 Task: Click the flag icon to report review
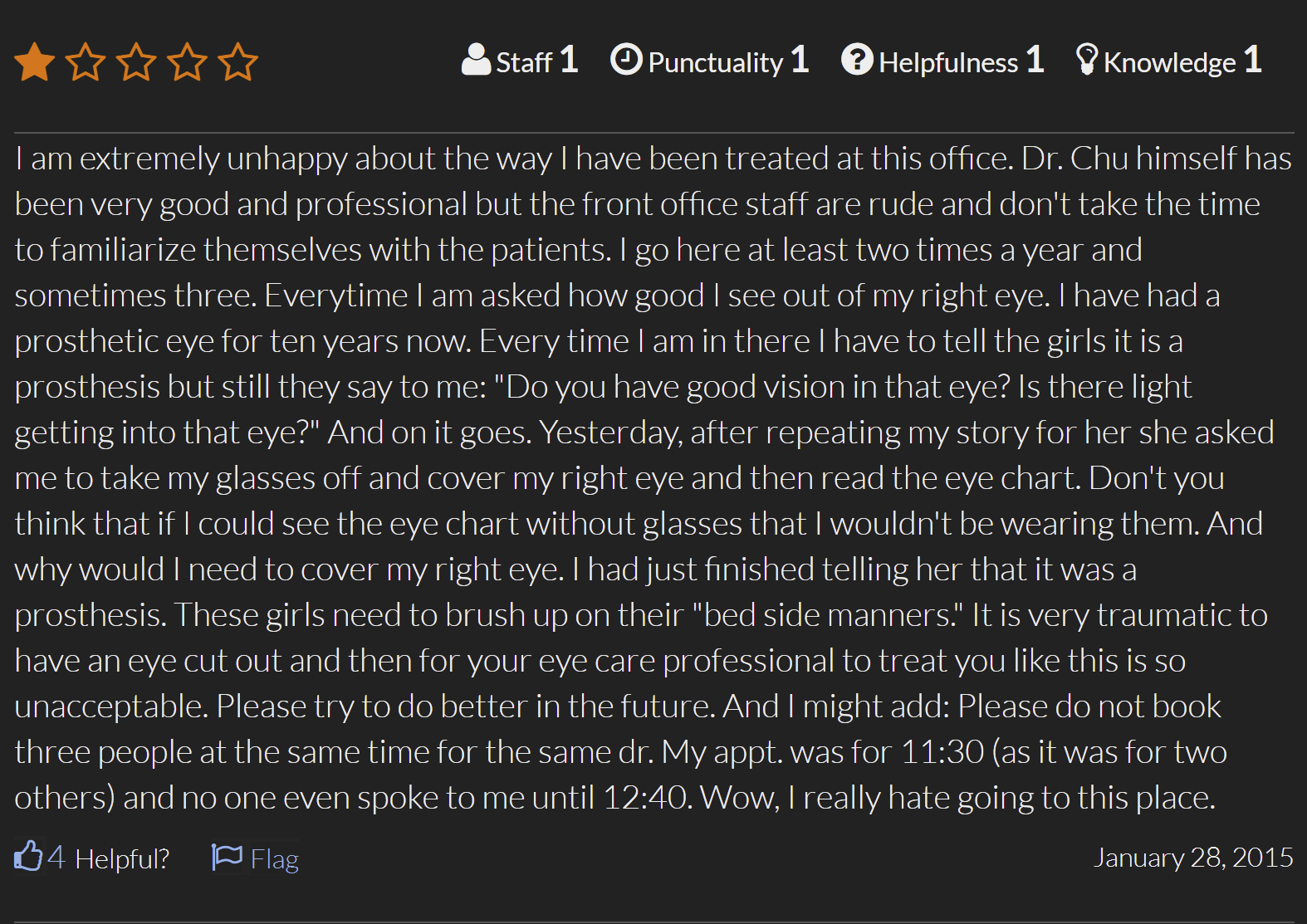tap(227, 857)
